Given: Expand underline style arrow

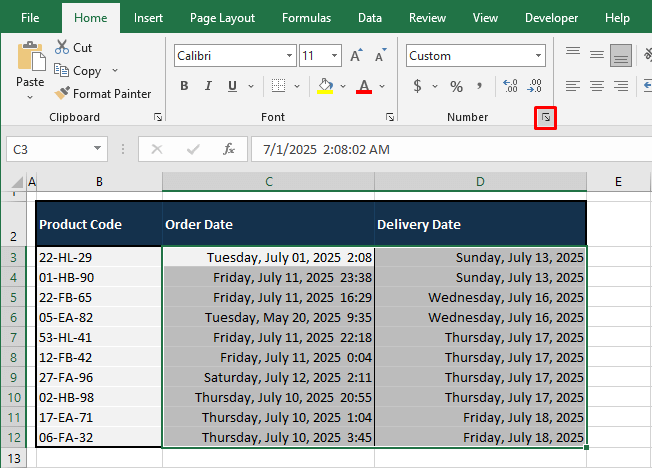Looking at the screenshot, I should point(251,87).
